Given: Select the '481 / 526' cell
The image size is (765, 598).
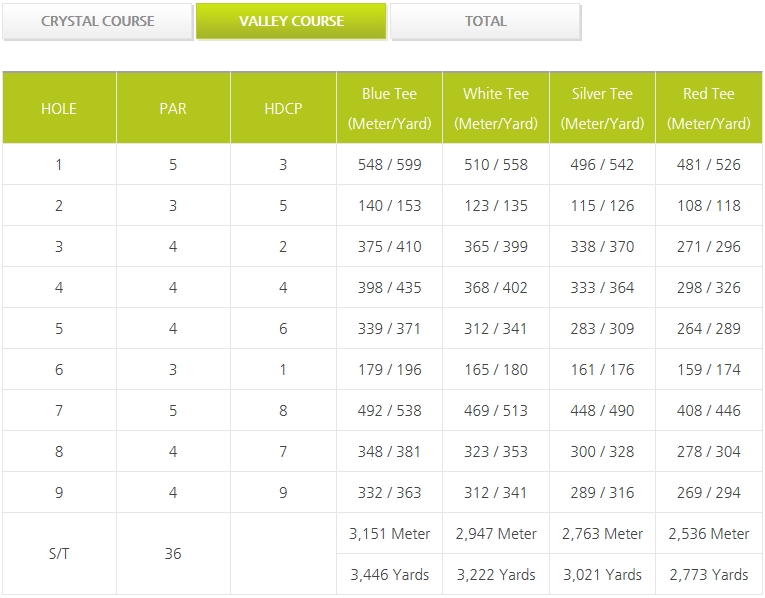Looking at the screenshot, I should (708, 165).
